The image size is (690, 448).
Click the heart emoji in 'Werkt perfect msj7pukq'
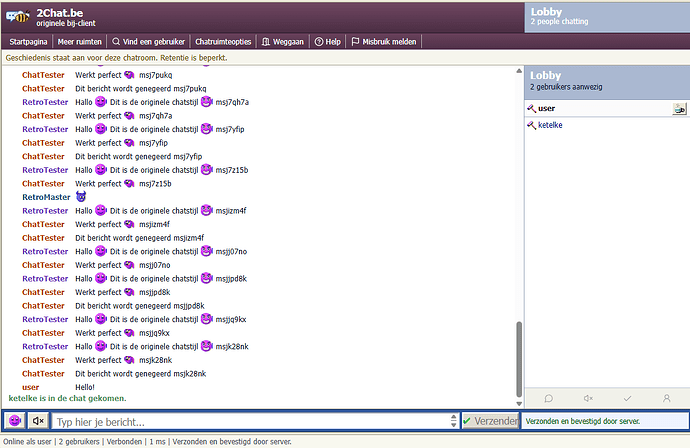pos(129,75)
